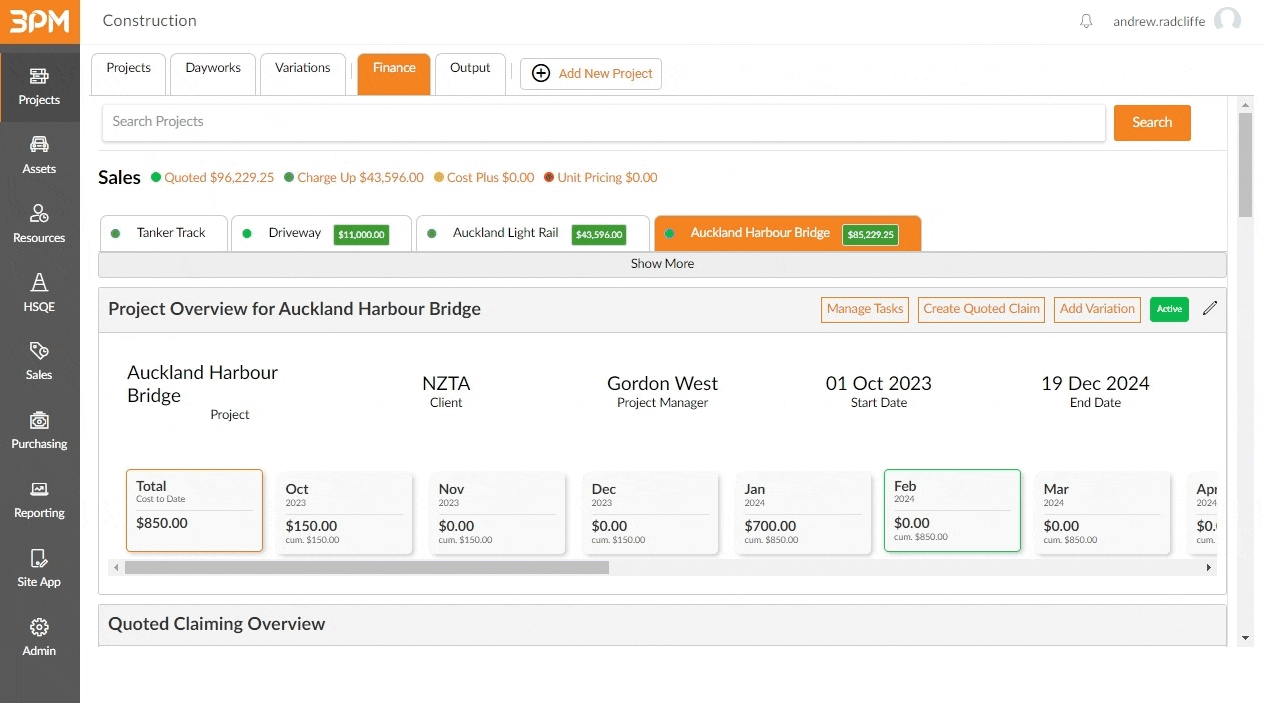Switch to the Variations tab
Viewport: 1263px width, 703px height.
[x=302, y=69]
